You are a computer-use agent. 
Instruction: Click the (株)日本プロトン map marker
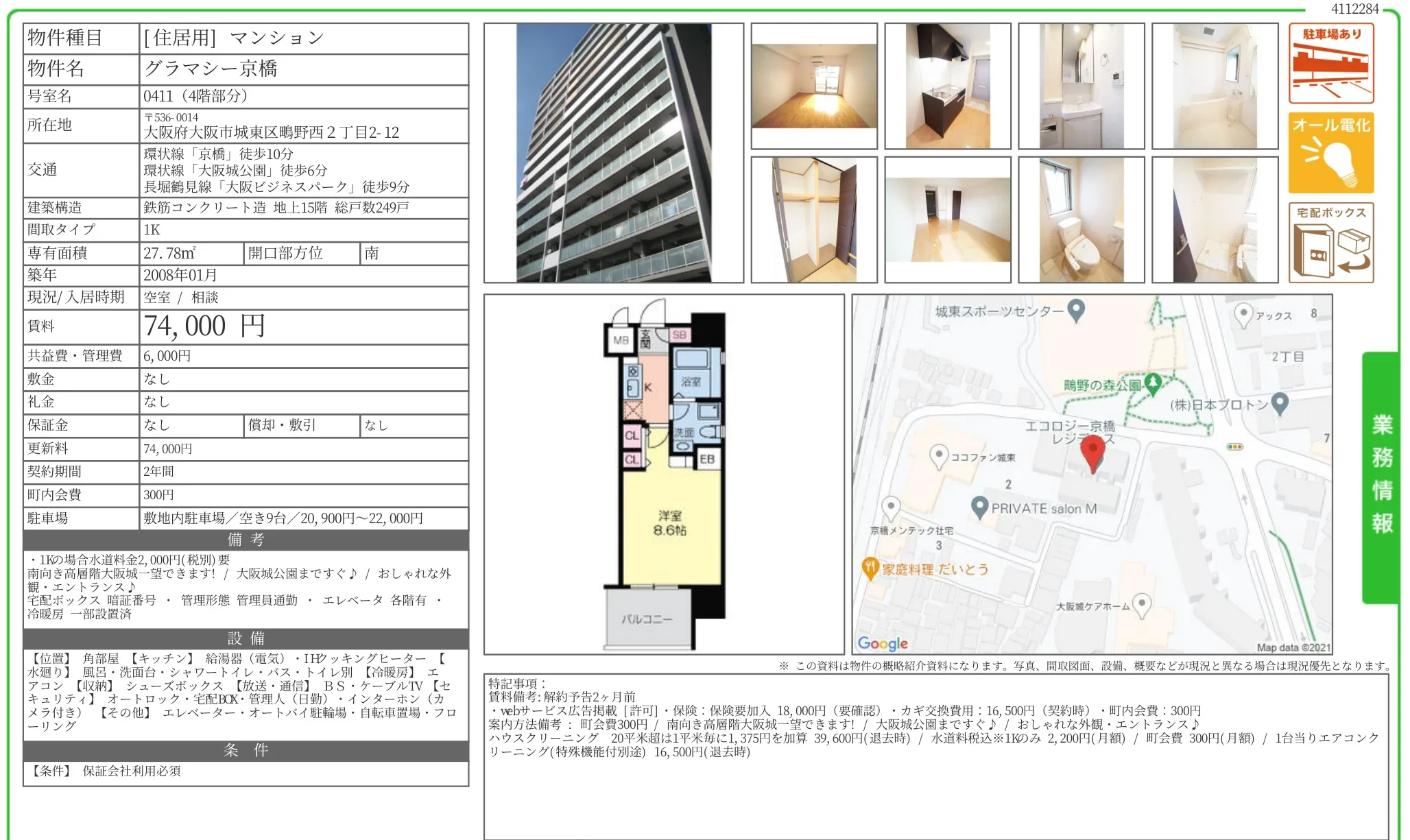tap(1280, 403)
